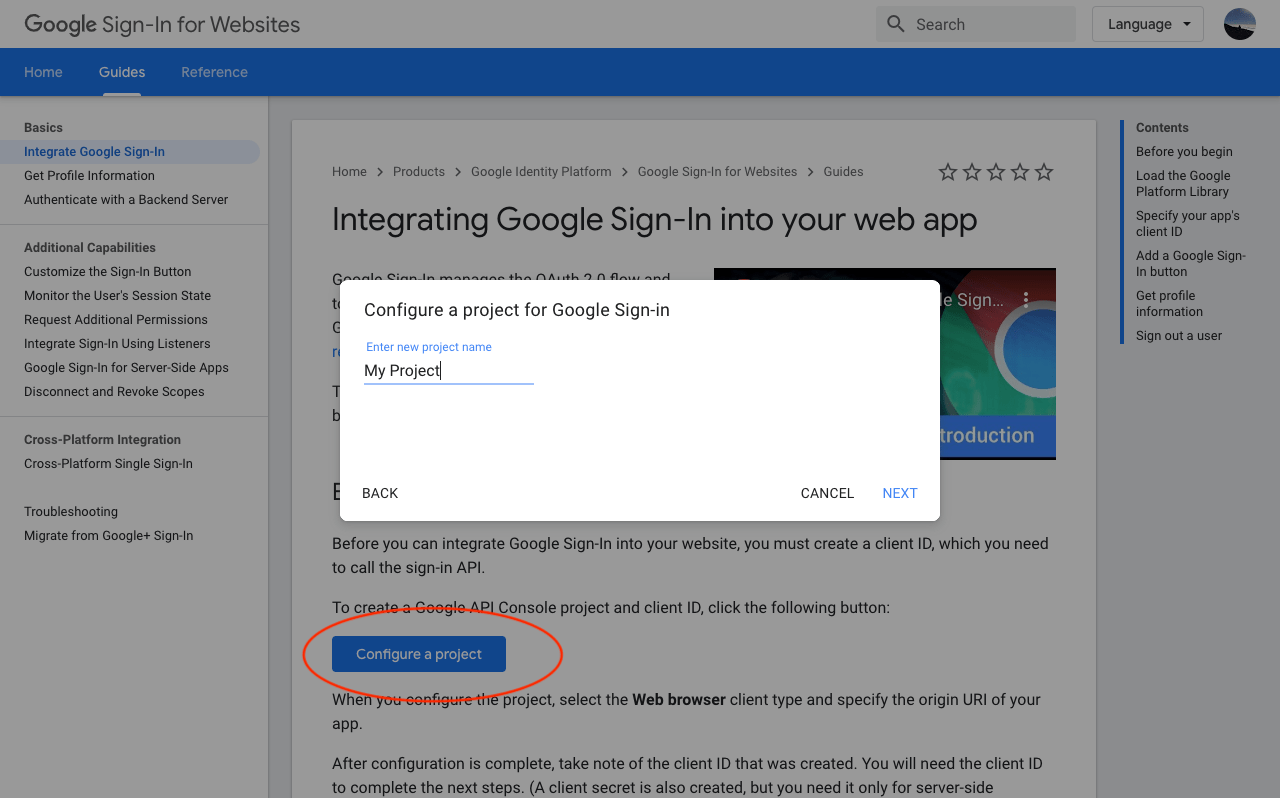This screenshot has width=1280, height=798.
Task: Open the Troubleshooting sidebar link
Action: click(x=71, y=512)
